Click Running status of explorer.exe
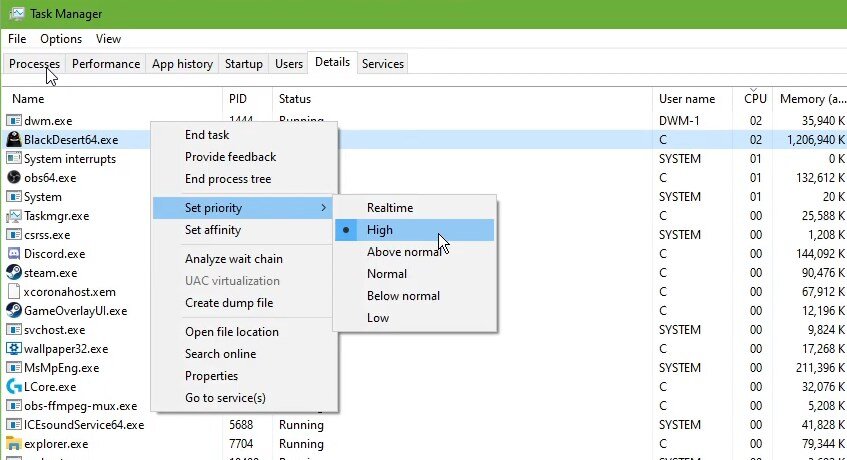This screenshot has width=847, height=460. [x=301, y=444]
